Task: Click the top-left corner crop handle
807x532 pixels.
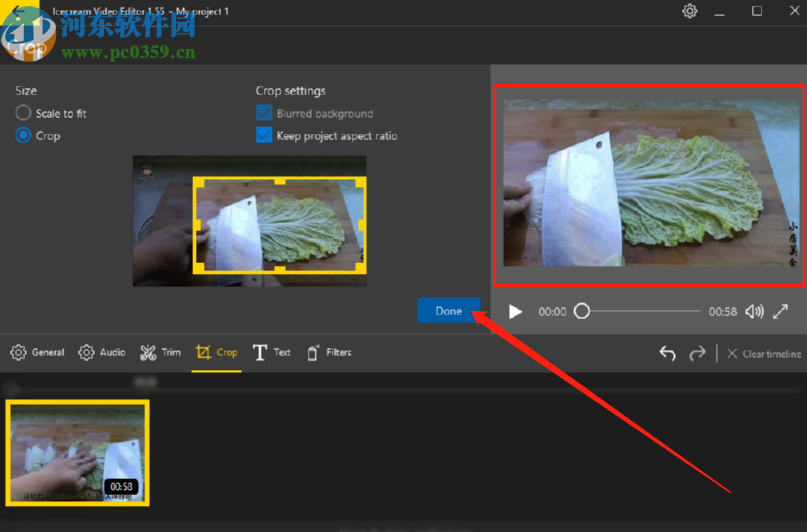Action: [x=198, y=182]
